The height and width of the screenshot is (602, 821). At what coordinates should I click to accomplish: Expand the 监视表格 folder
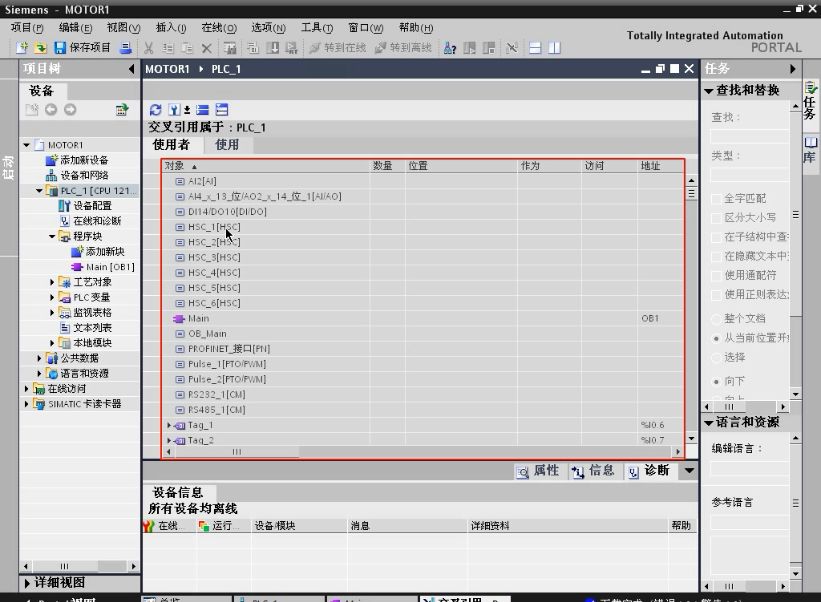[x=52, y=313]
